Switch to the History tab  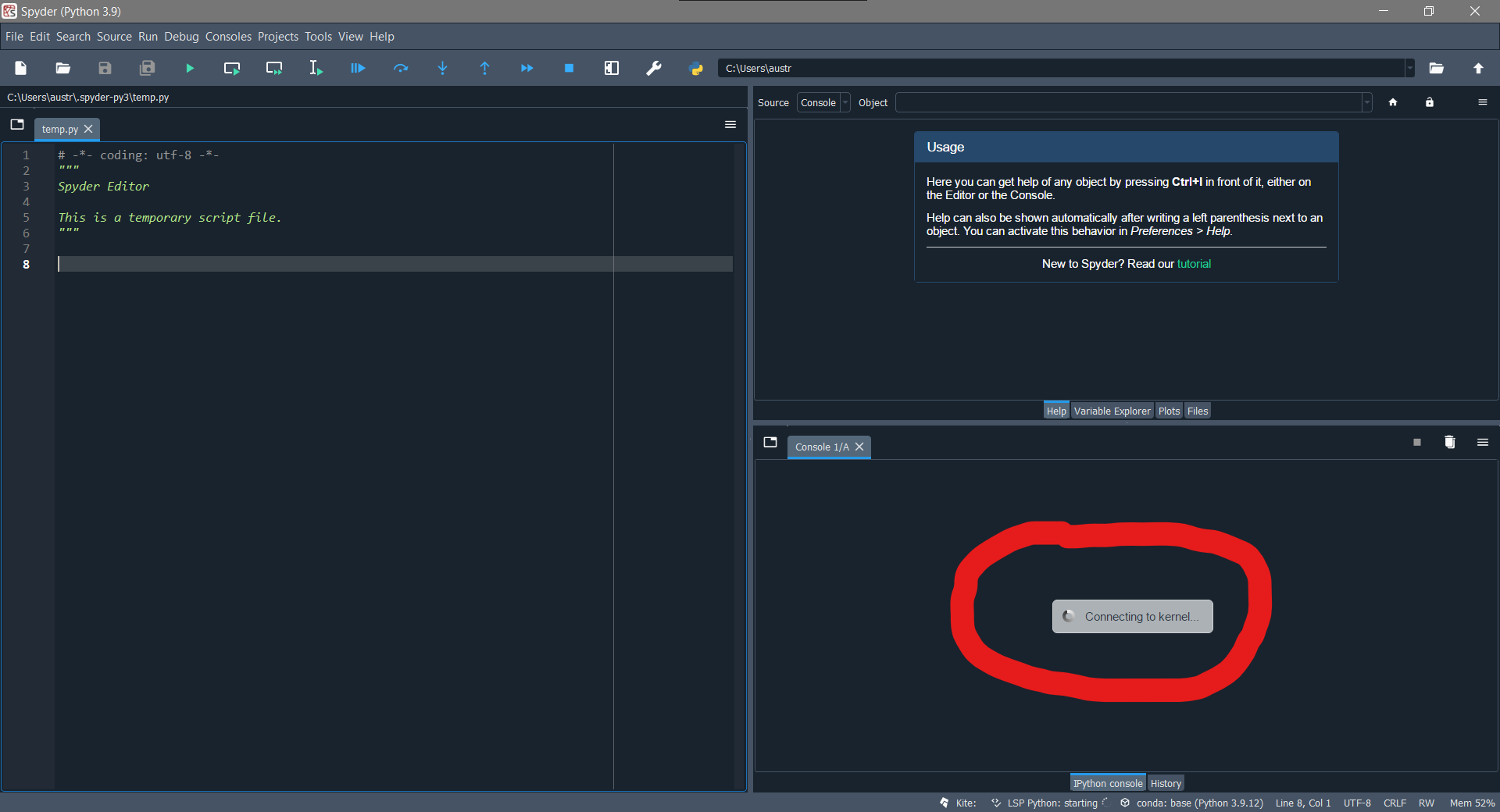tap(1166, 784)
